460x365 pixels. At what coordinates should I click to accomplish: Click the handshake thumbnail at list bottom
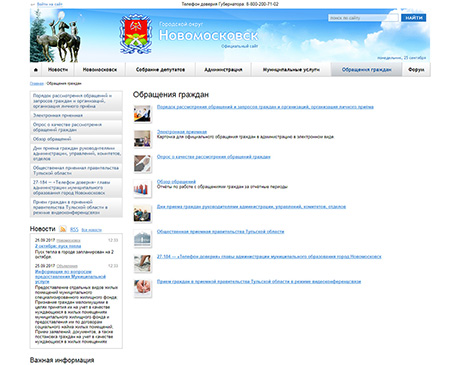click(x=142, y=289)
